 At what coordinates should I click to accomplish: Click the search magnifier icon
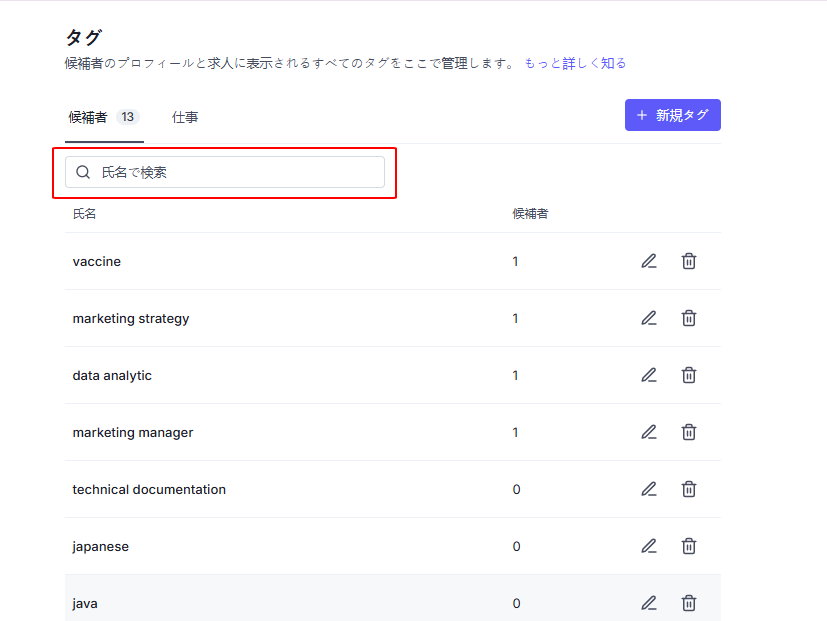click(83, 172)
